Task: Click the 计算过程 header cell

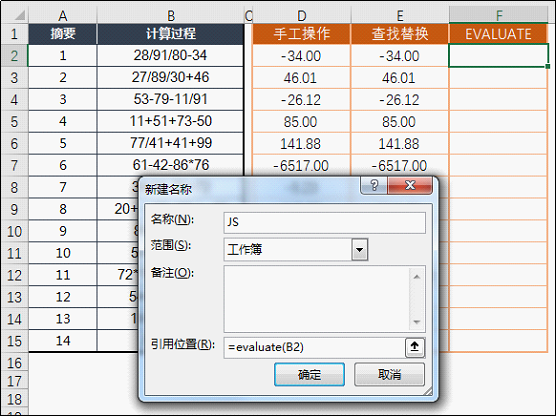Action: 171,34
